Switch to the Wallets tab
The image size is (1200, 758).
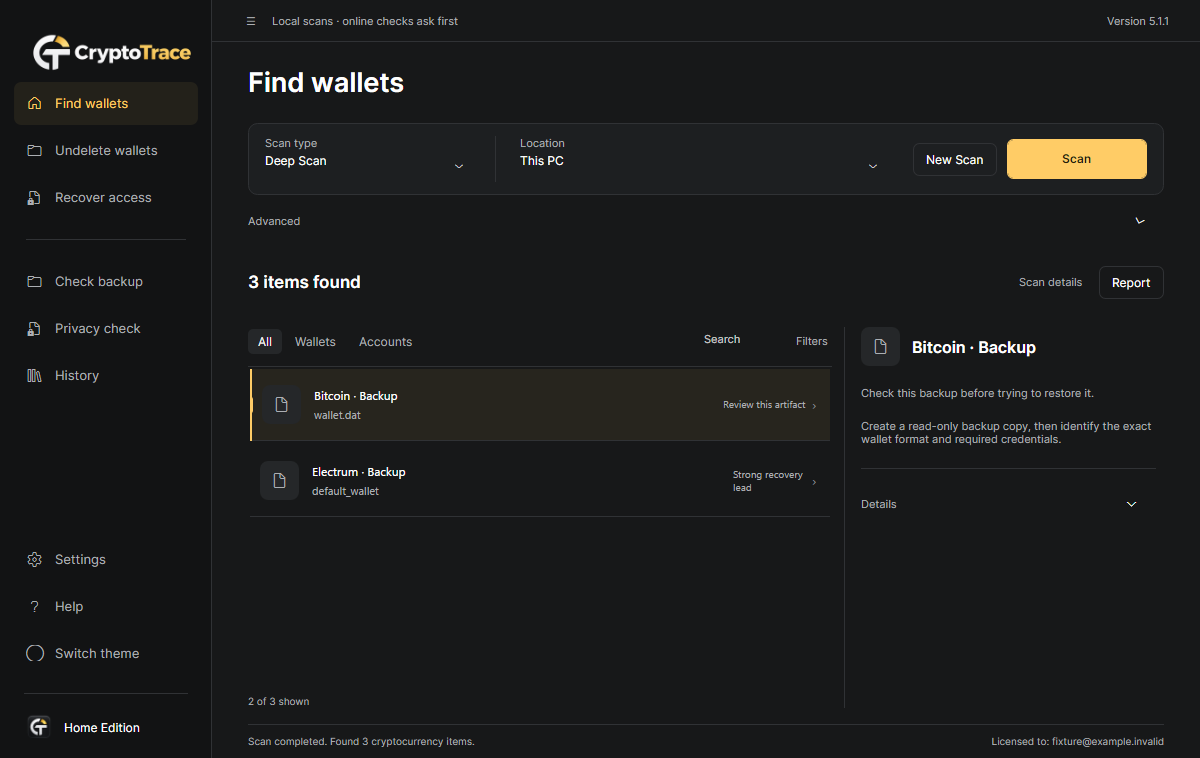pyautogui.click(x=315, y=342)
